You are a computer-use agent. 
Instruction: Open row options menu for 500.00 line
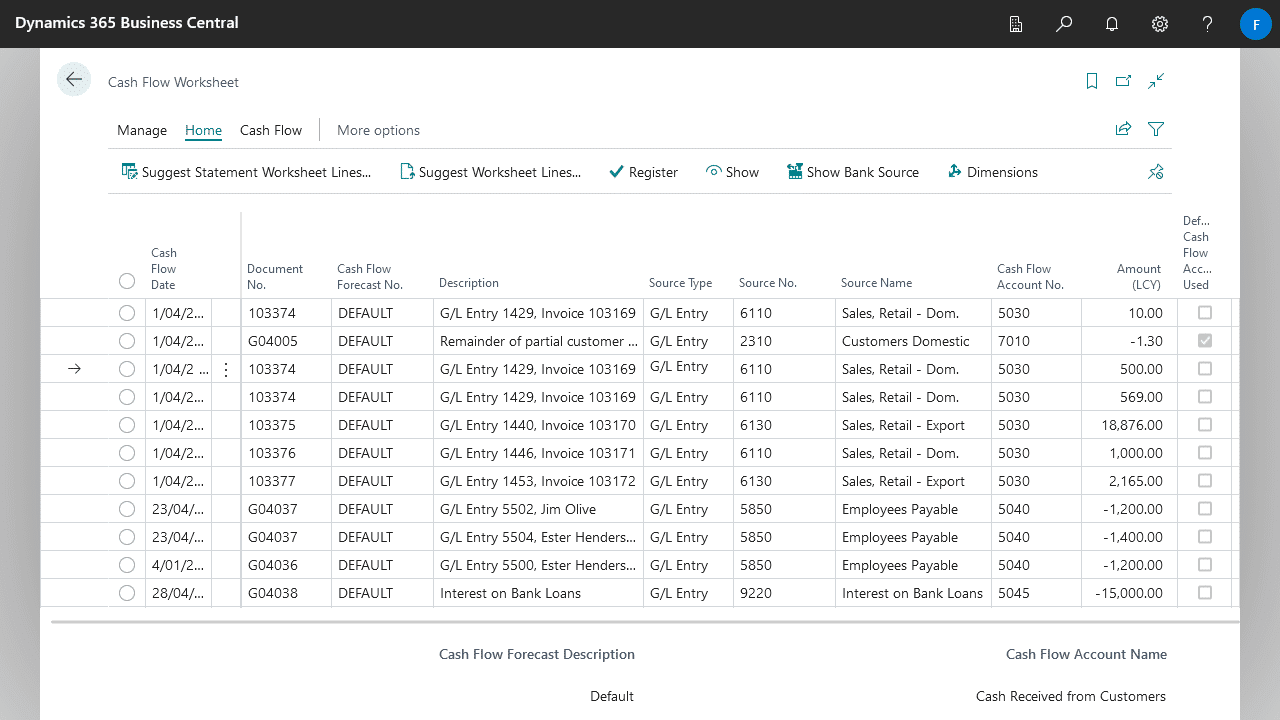click(x=226, y=369)
